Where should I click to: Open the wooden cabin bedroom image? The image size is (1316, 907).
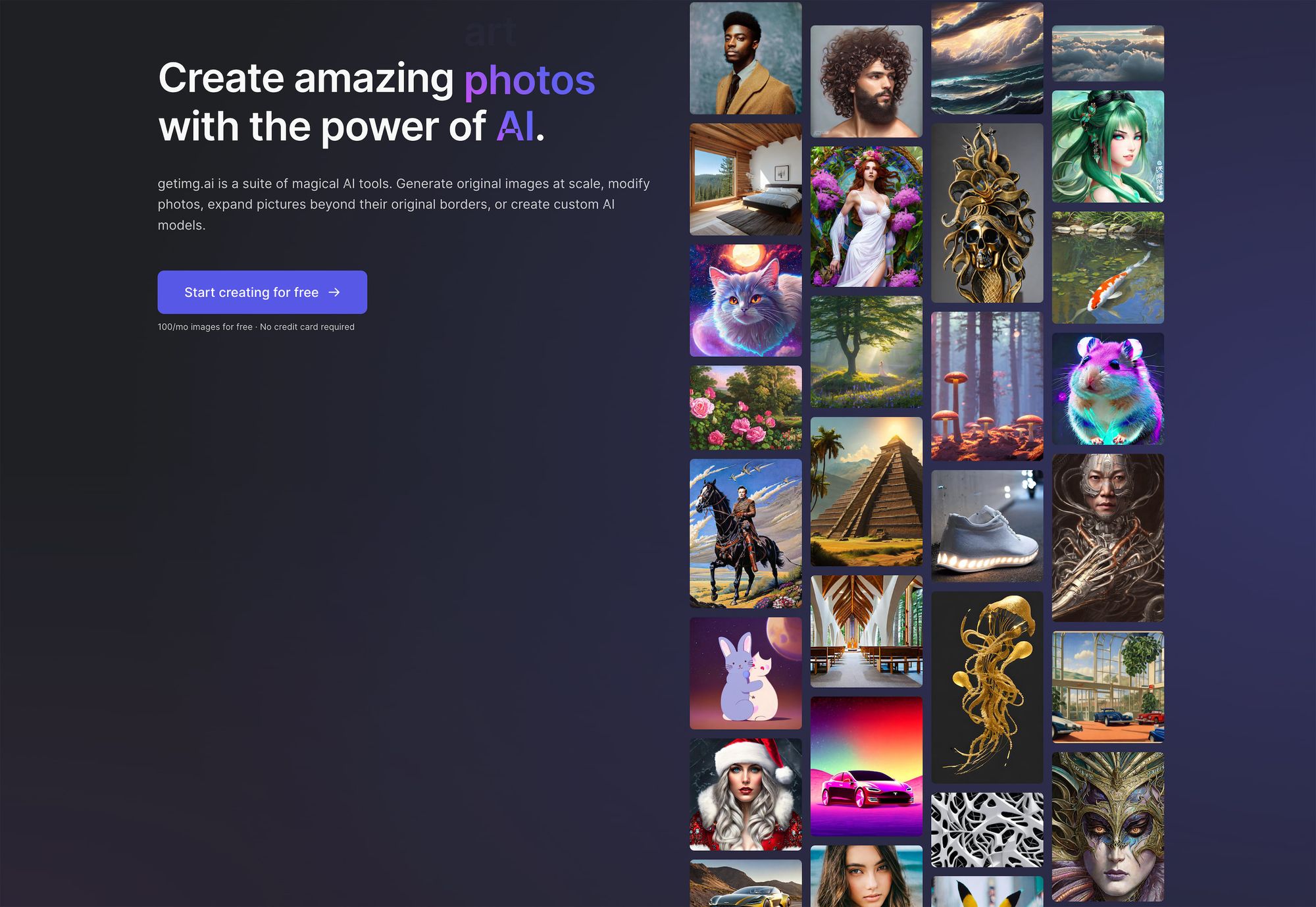pos(746,179)
